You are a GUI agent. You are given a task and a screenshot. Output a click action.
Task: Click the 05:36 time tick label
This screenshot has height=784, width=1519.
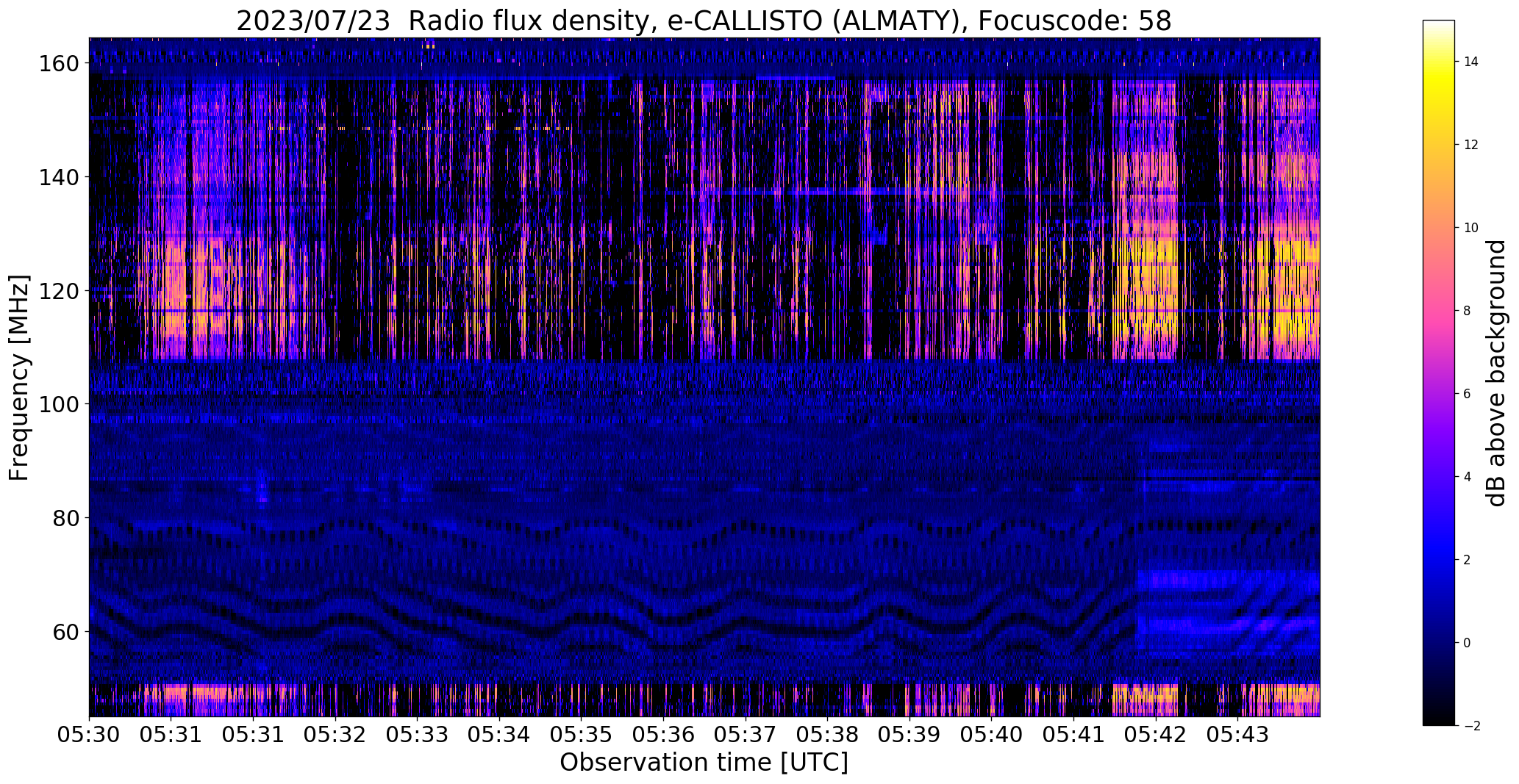(x=663, y=735)
